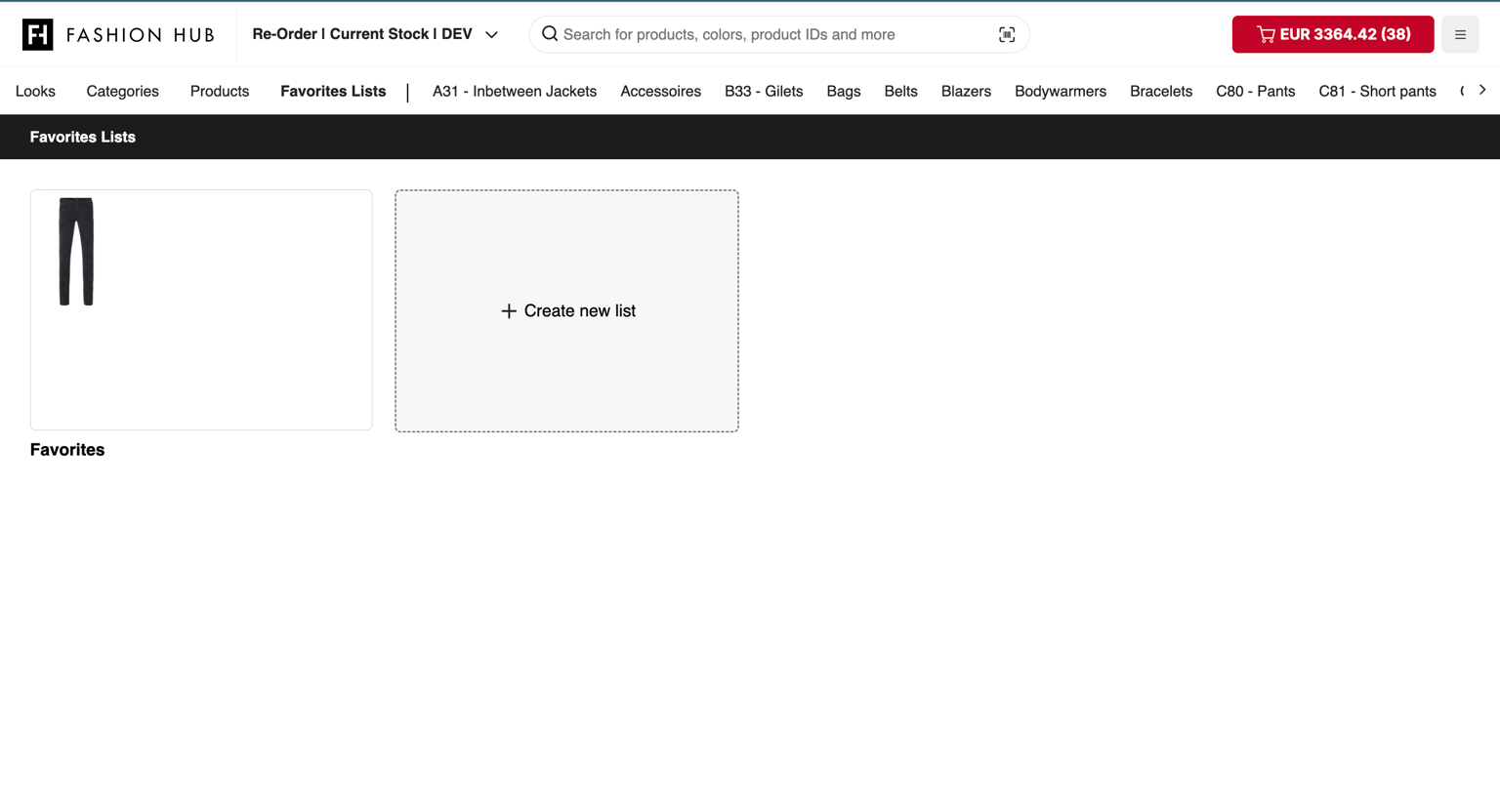Image resolution: width=1500 pixels, height=812 pixels.
Task: Open the B33 - Gilets category
Action: [x=763, y=91]
